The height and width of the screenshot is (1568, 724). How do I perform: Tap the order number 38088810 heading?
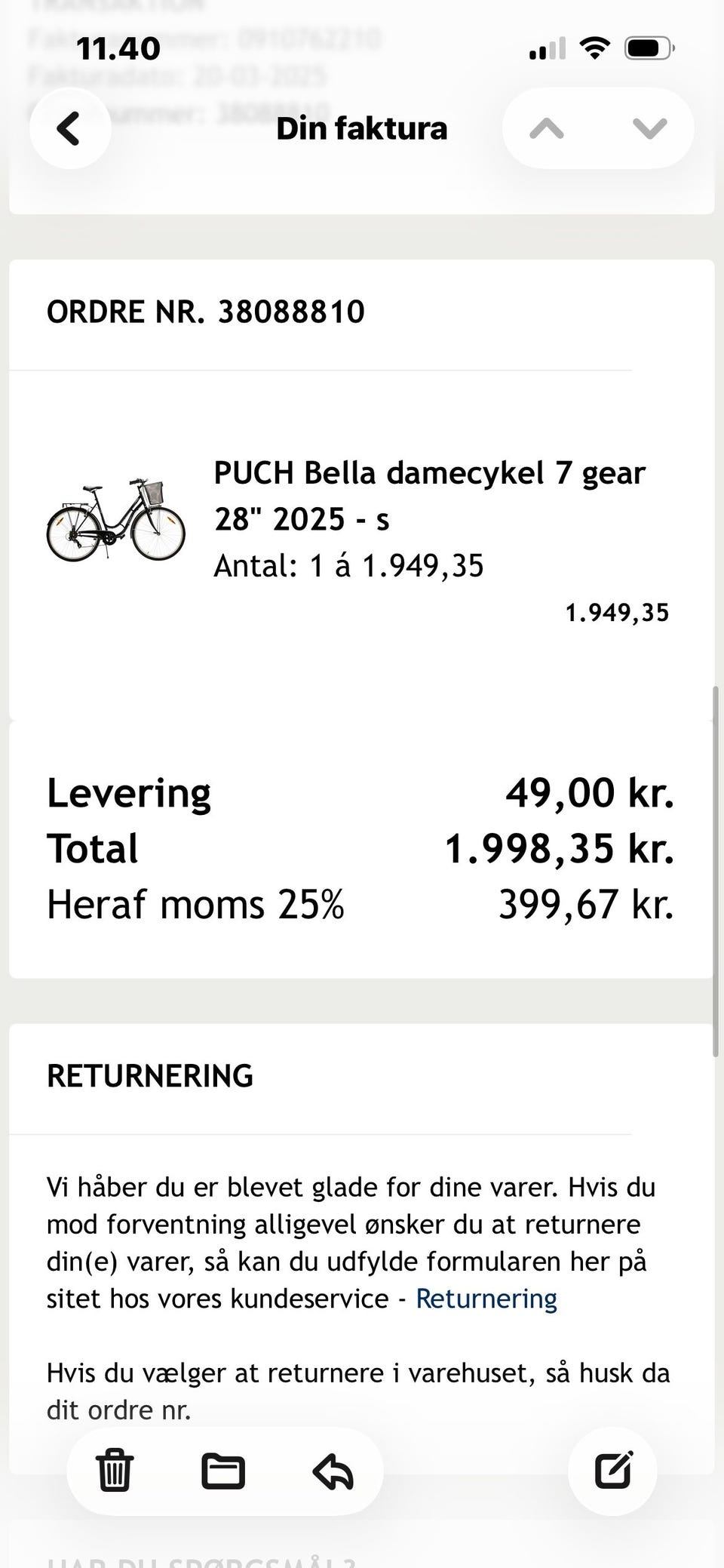(x=206, y=312)
